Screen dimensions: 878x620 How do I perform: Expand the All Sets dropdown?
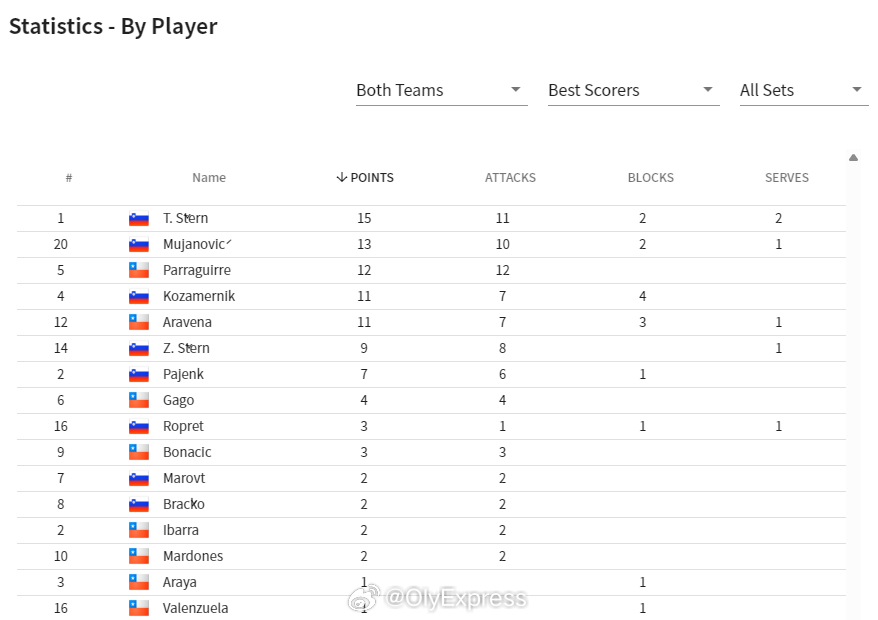pyautogui.click(x=804, y=91)
